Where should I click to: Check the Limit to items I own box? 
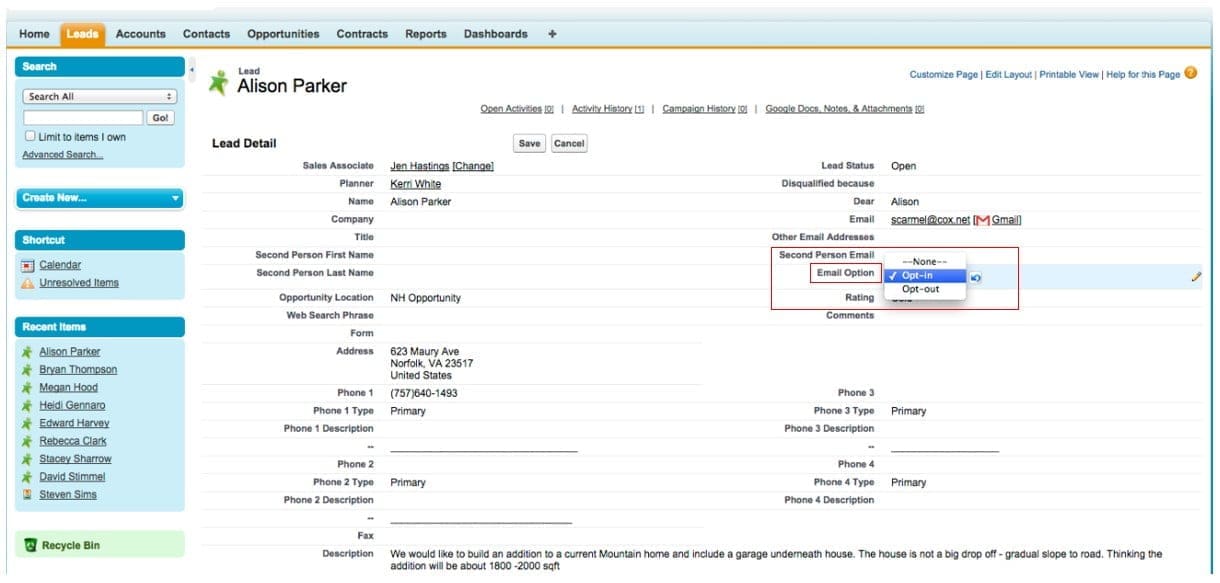point(30,137)
